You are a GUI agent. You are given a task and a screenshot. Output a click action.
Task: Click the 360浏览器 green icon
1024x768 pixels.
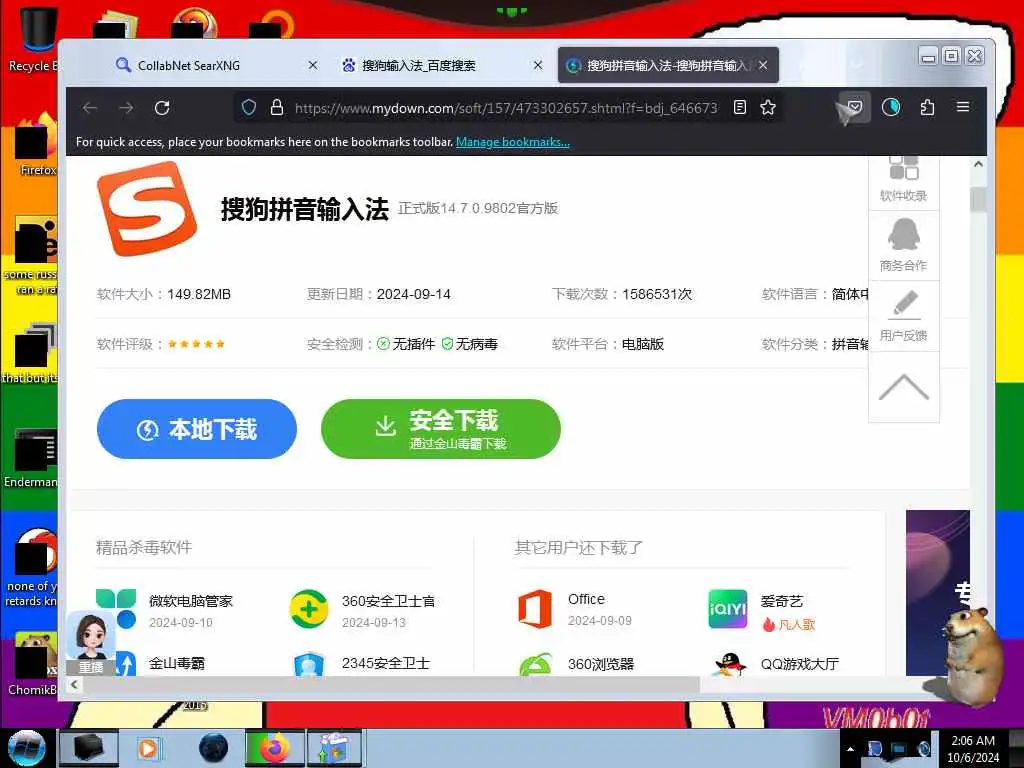tap(536, 665)
